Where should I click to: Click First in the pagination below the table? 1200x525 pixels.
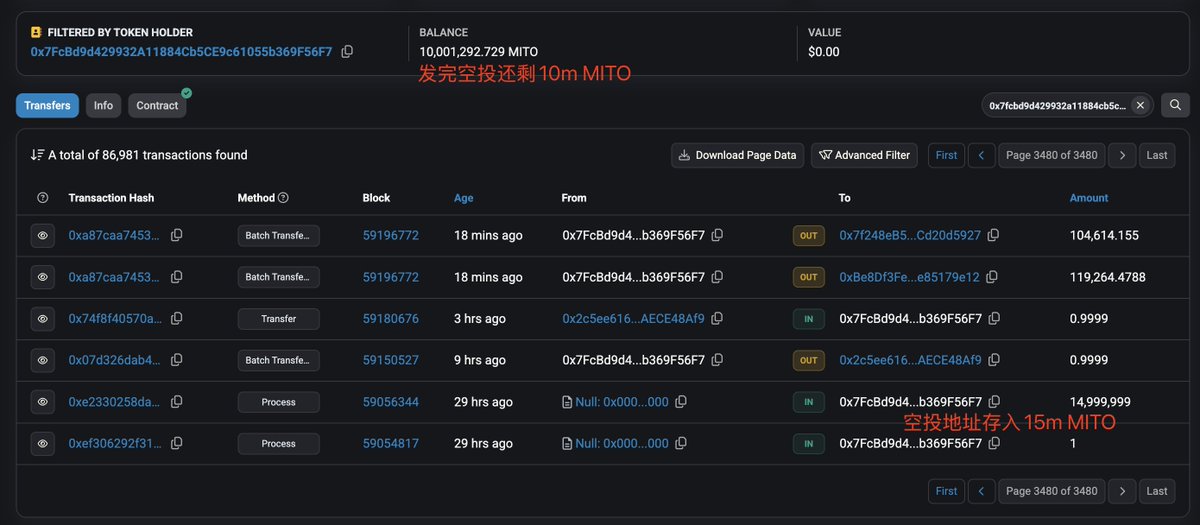click(946, 491)
